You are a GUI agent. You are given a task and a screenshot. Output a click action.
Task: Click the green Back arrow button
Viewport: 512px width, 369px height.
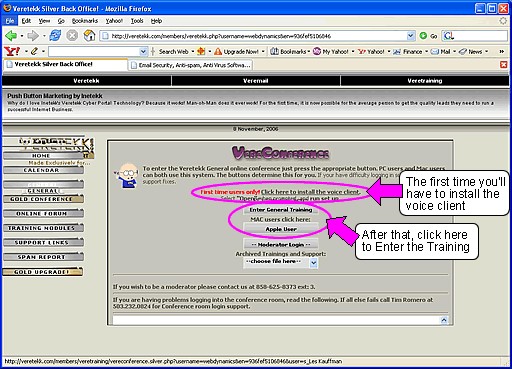11,35
